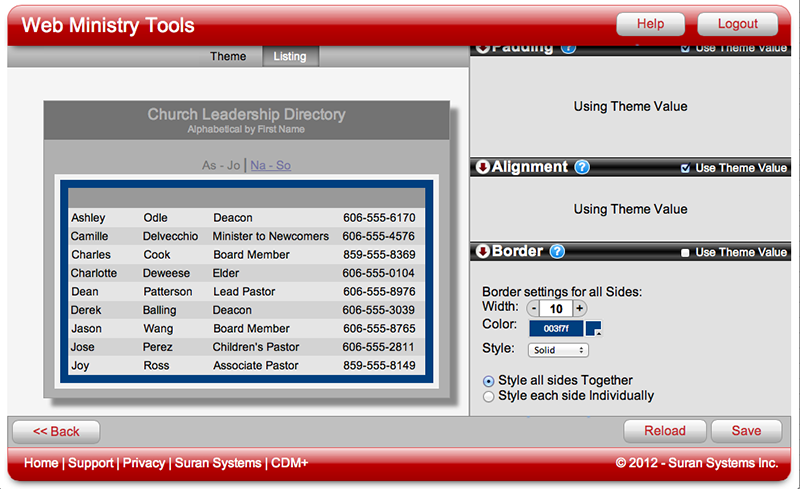Open the Na - So directory page link

point(270,165)
